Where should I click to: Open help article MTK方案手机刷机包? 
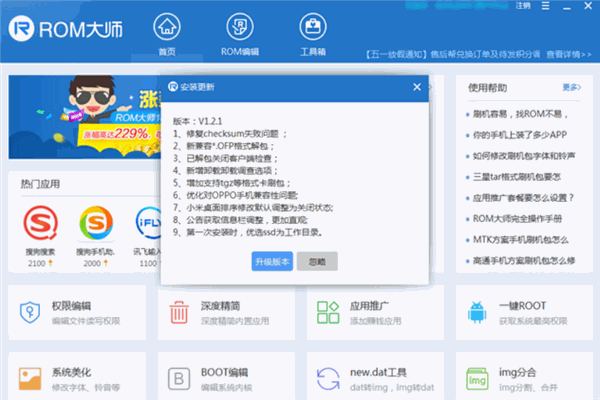(520, 240)
